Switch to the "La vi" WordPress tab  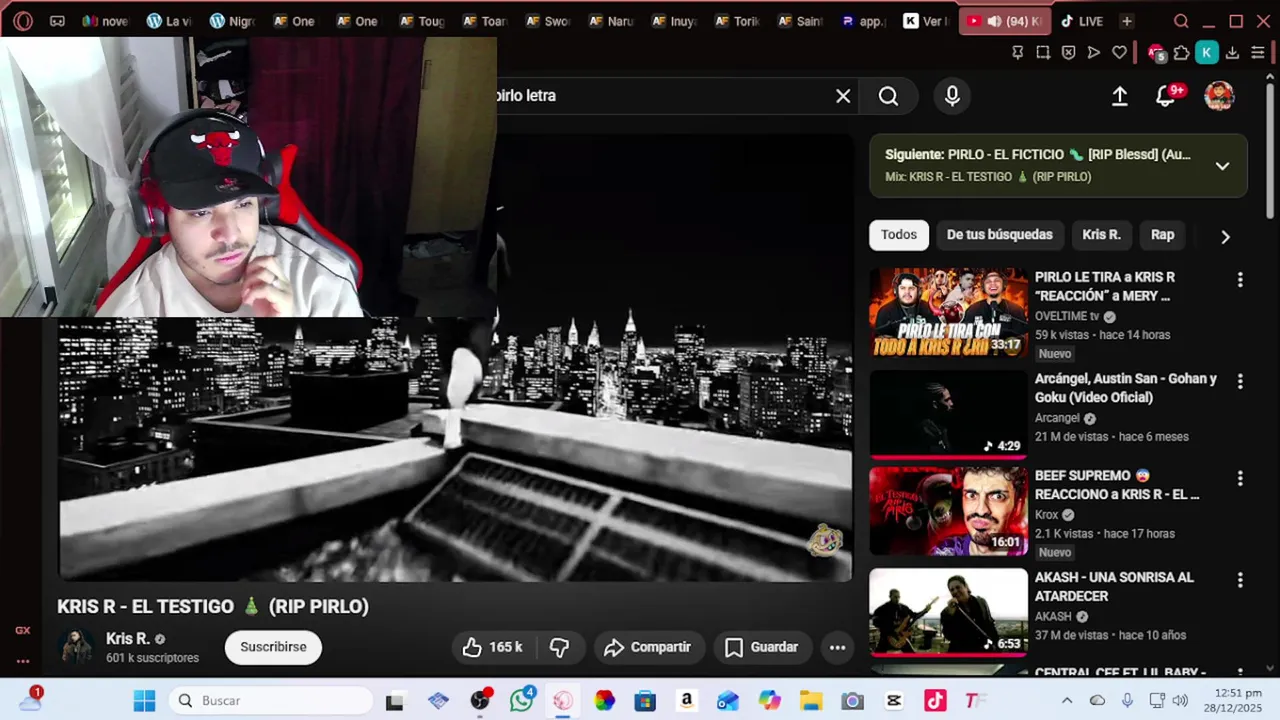[x=169, y=21]
